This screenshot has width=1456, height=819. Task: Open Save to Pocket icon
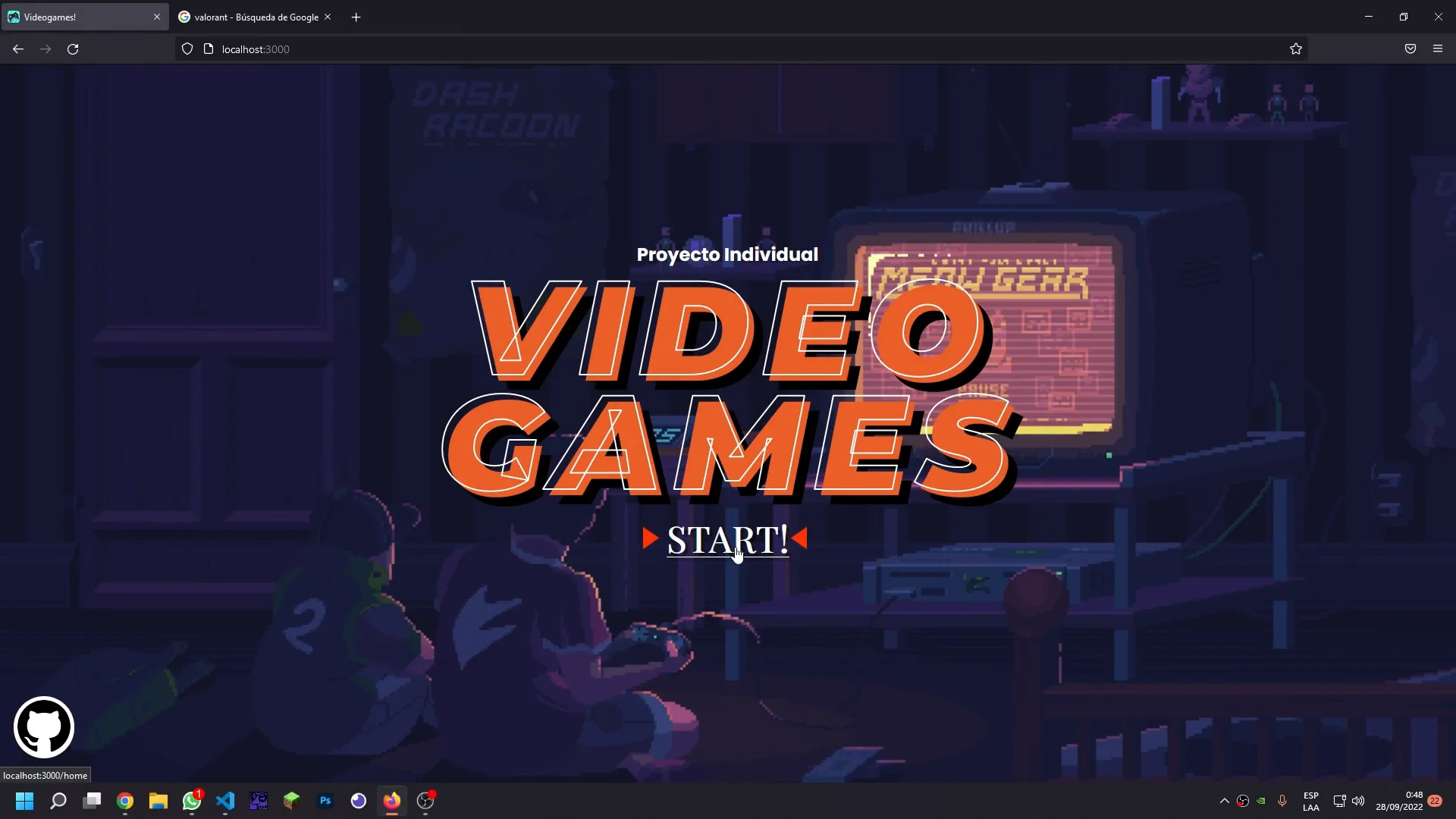click(x=1410, y=49)
